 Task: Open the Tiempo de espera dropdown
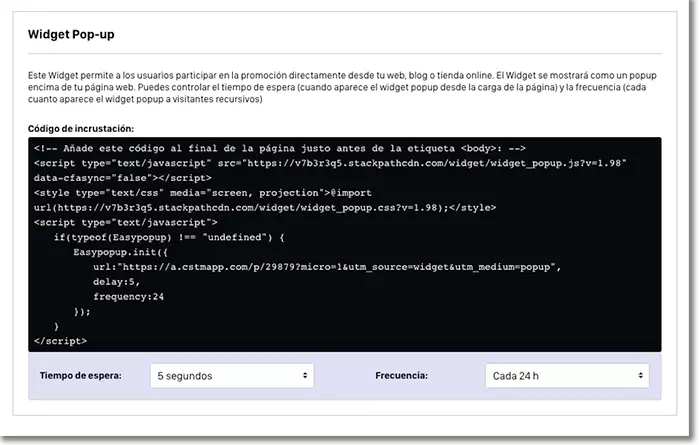[x=232, y=376]
